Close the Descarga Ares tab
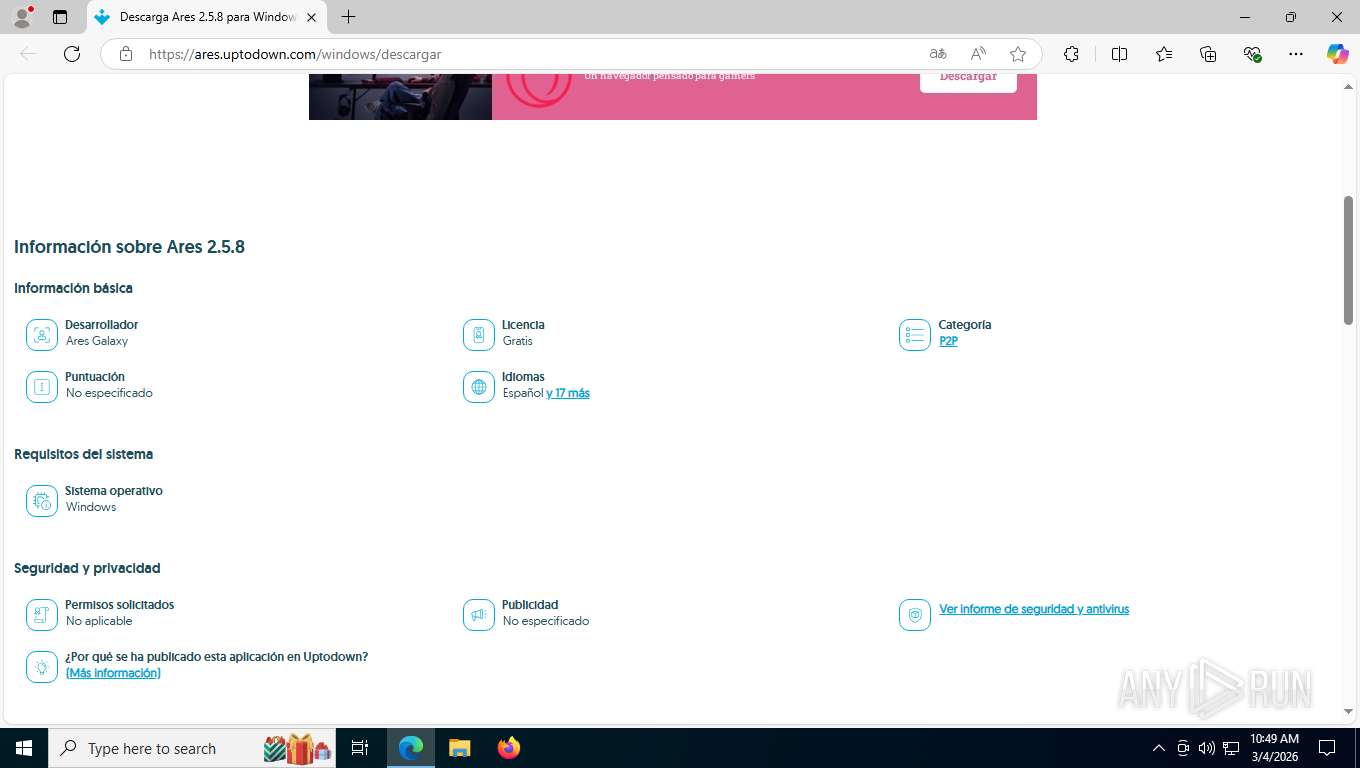Viewport: 1360px width, 768px height. [x=312, y=17]
